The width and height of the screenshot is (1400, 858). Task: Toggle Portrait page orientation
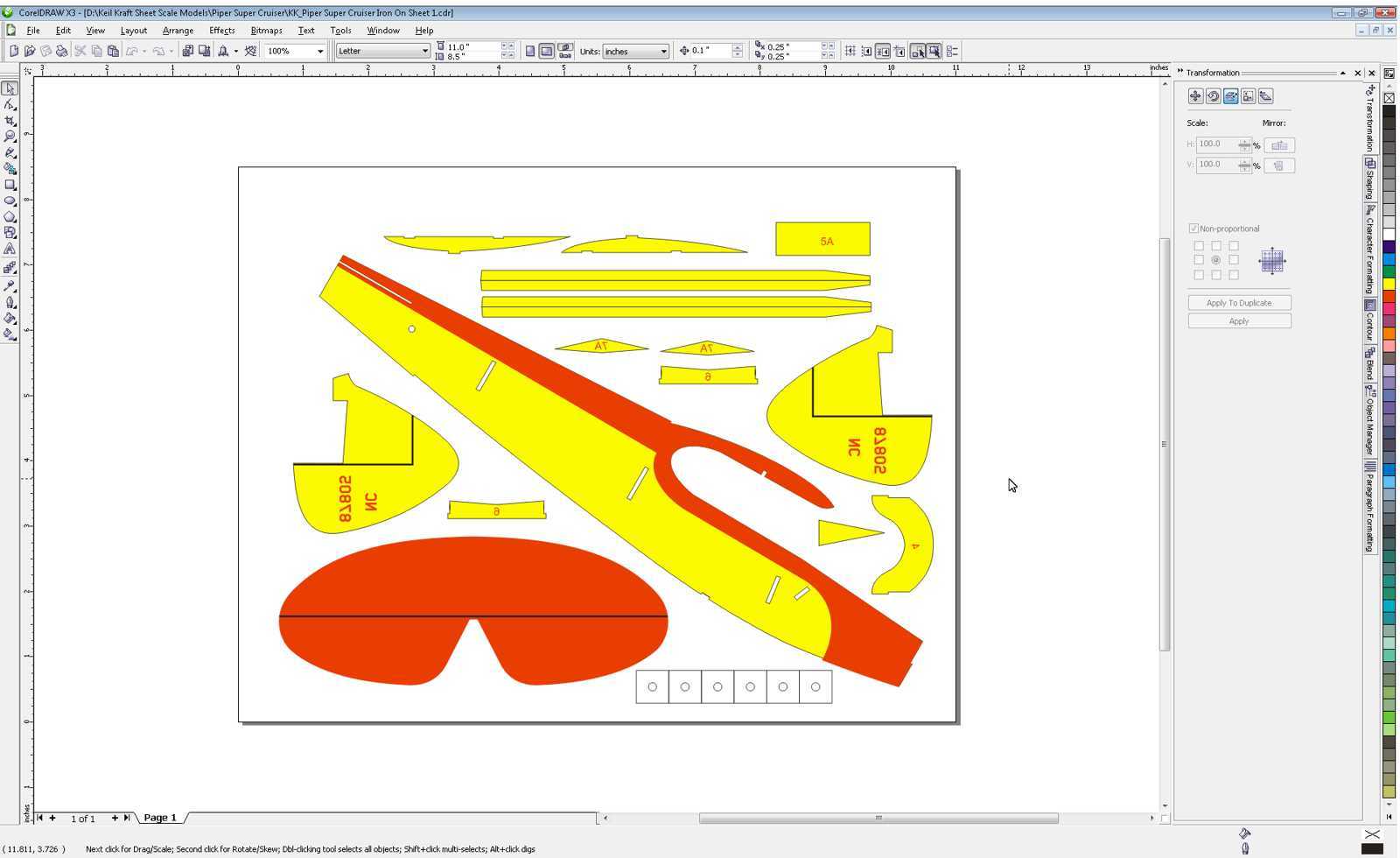click(x=530, y=51)
